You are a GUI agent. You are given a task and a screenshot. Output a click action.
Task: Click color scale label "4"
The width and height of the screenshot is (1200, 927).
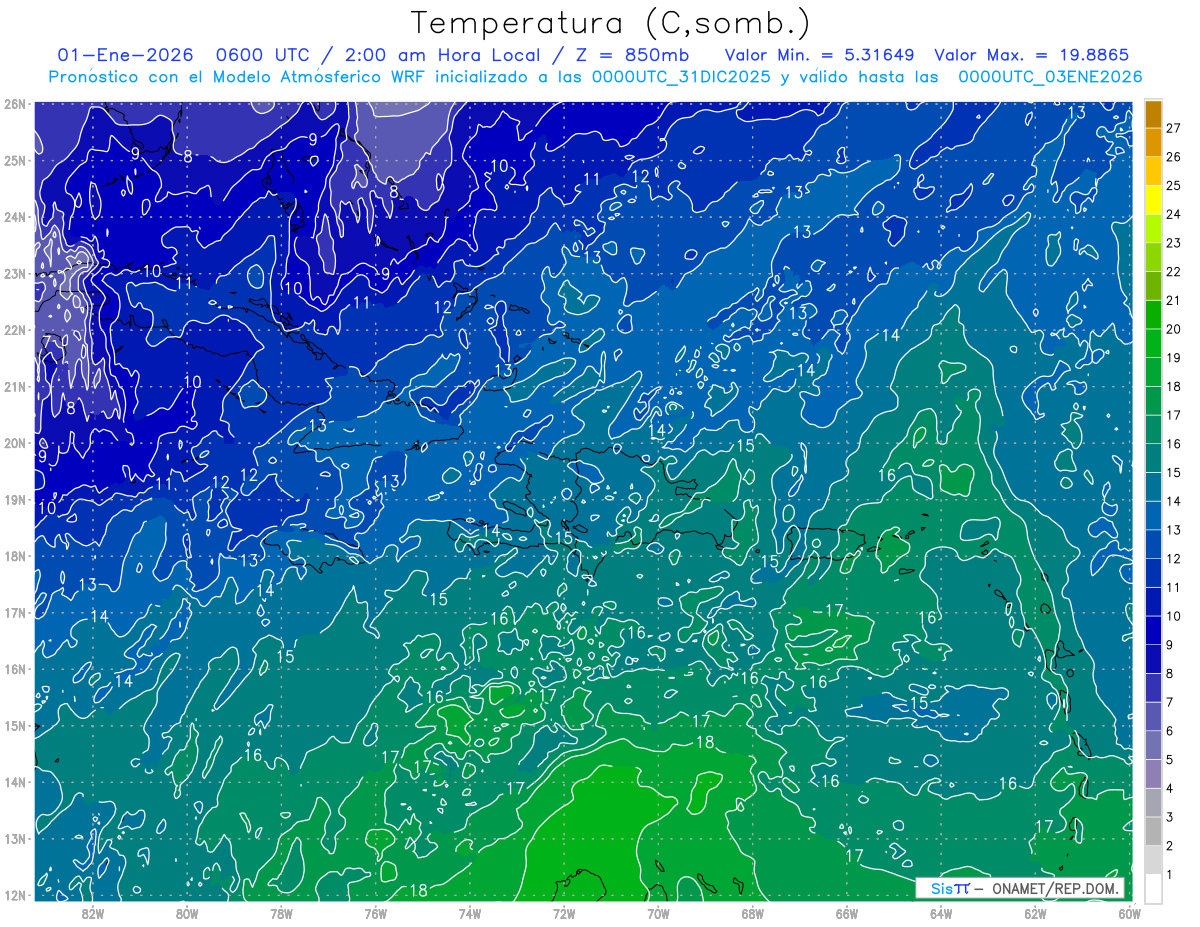pos(1169,789)
